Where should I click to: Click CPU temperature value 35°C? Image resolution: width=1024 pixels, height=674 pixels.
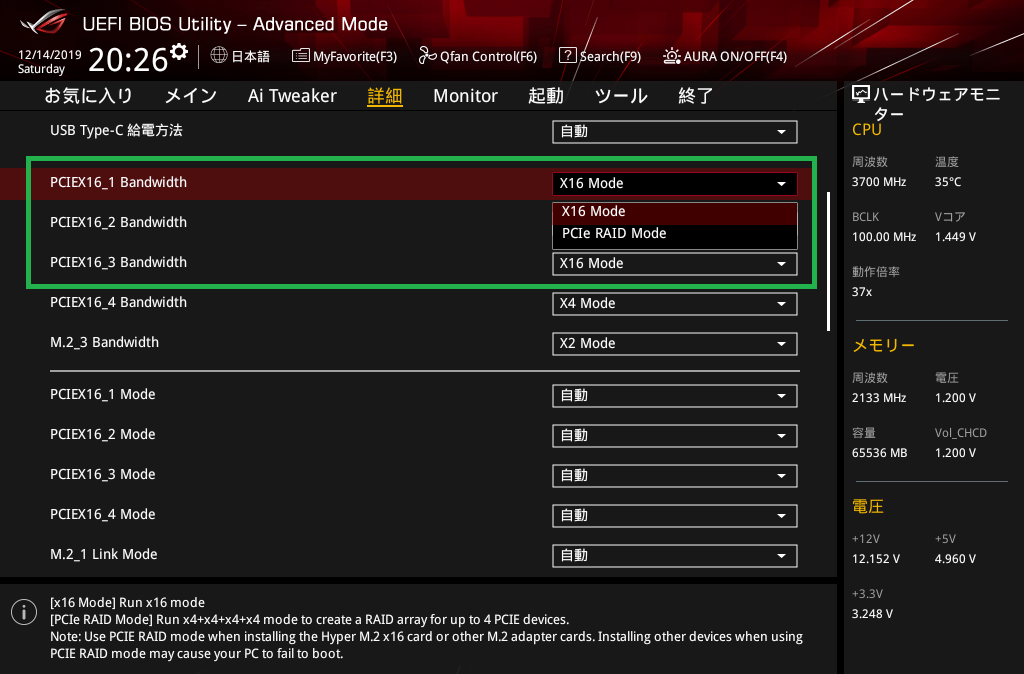pos(948,182)
